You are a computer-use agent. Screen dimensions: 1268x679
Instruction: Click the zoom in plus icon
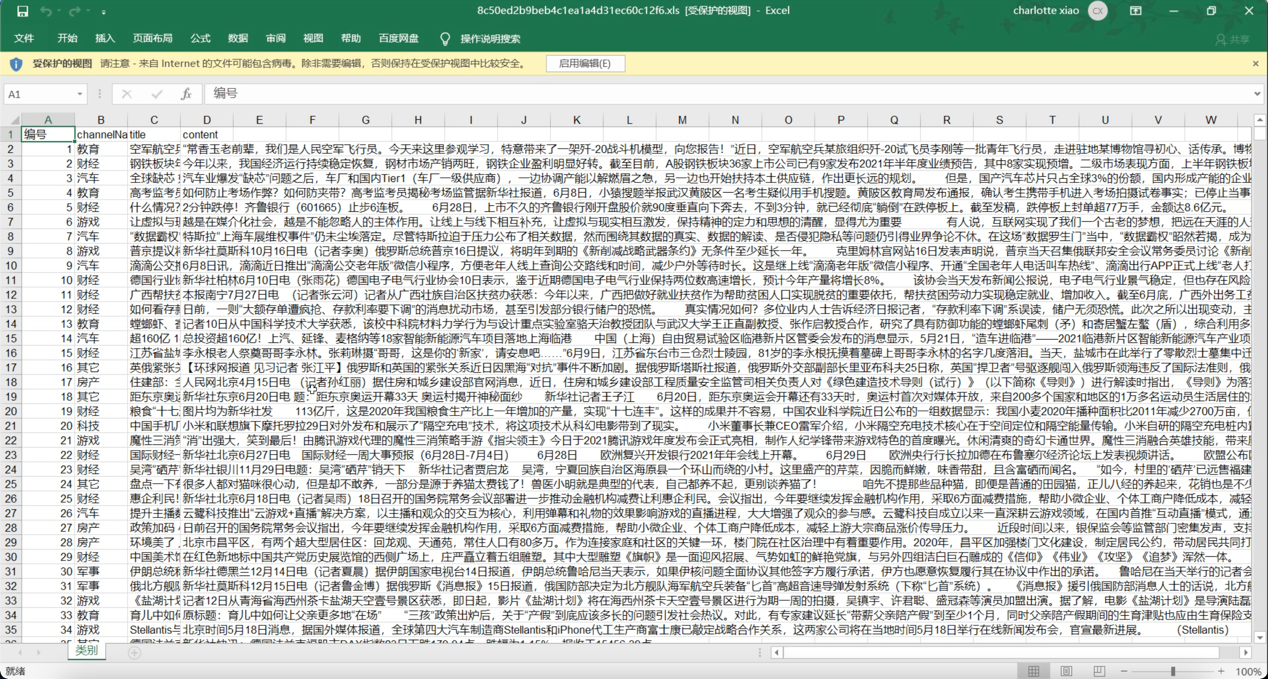[x=1221, y=671]
